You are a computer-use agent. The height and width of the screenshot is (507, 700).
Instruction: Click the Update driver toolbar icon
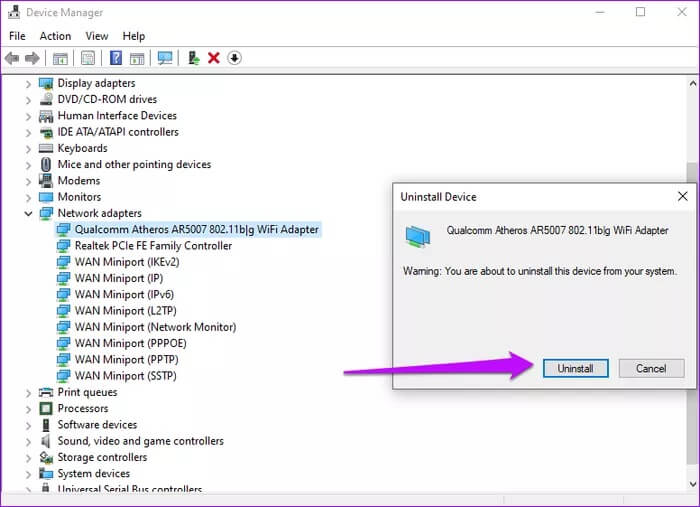pyautogui.click(x=193, y=58)
